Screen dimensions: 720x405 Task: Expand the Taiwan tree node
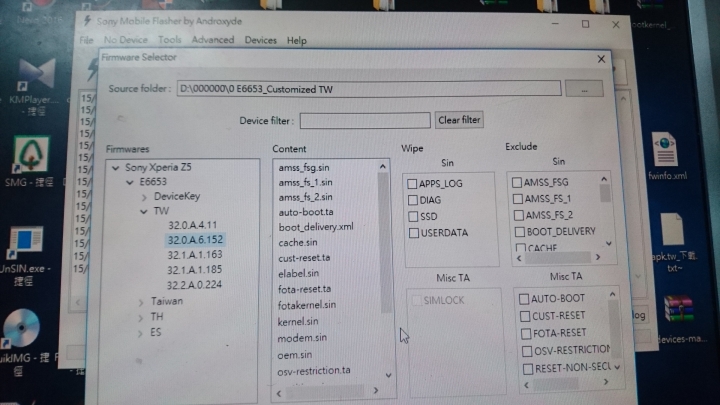[x=141, y=302]
